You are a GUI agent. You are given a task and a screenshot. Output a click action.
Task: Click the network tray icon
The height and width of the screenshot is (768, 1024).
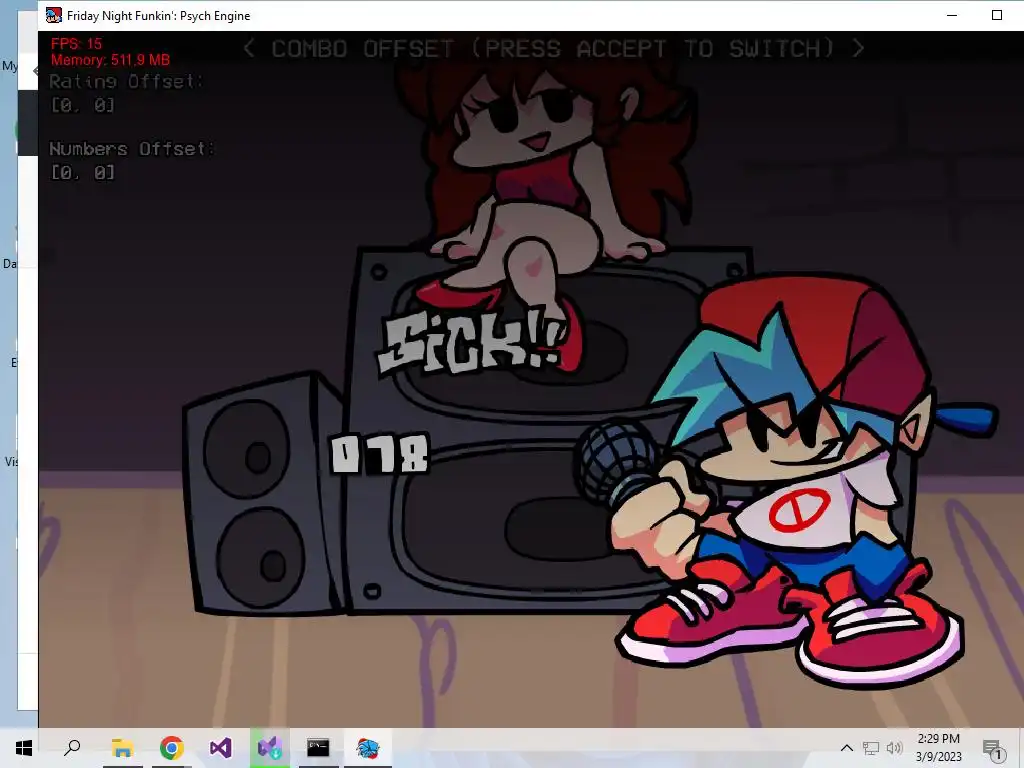pos(871,748)
